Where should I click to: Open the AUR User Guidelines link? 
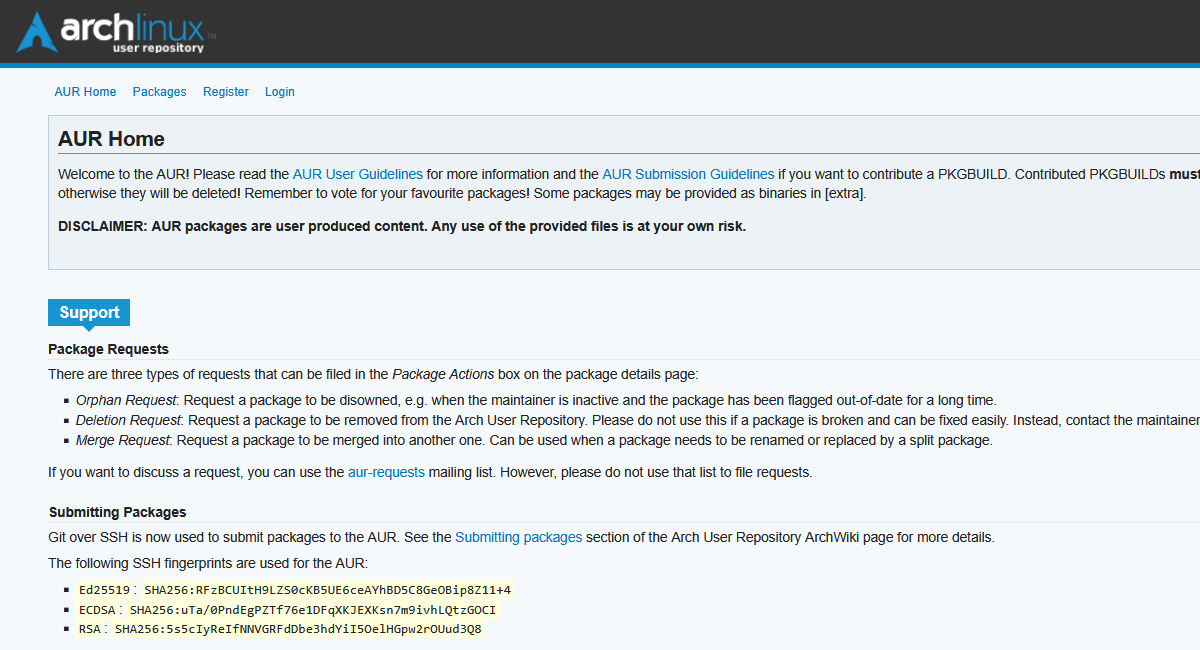[x=357, y=174]
